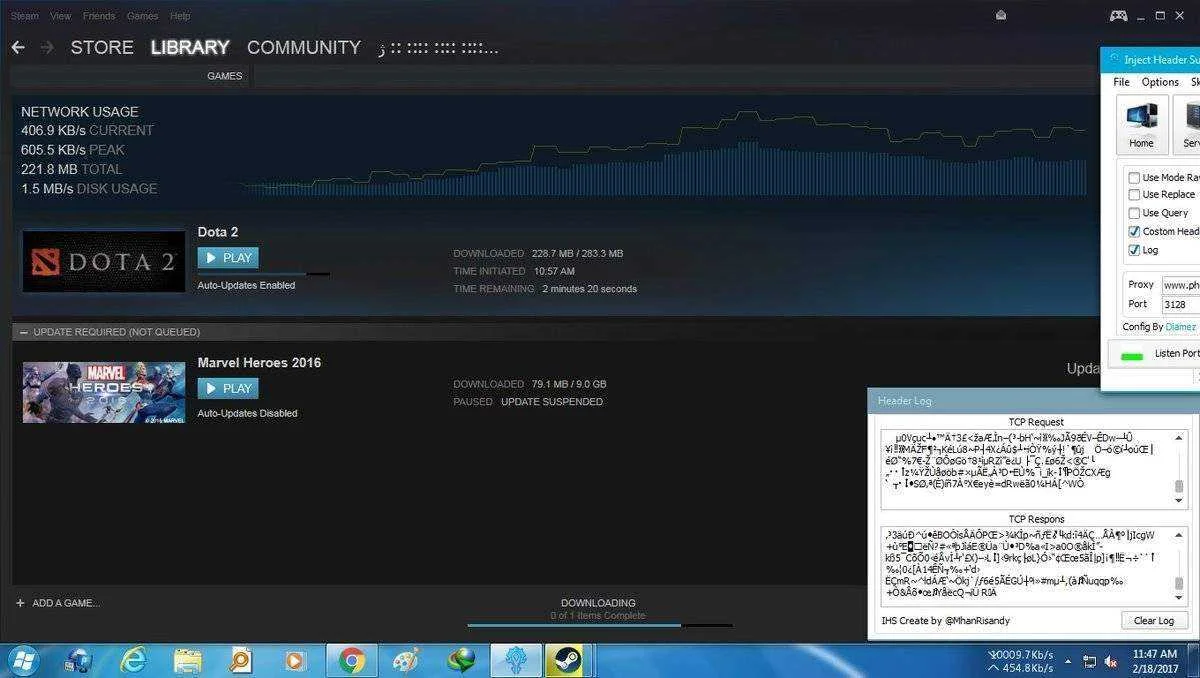Open the Paint palette taskbar icon
The height and width of the screenshot is (678, 1200).
coord(405,660)
